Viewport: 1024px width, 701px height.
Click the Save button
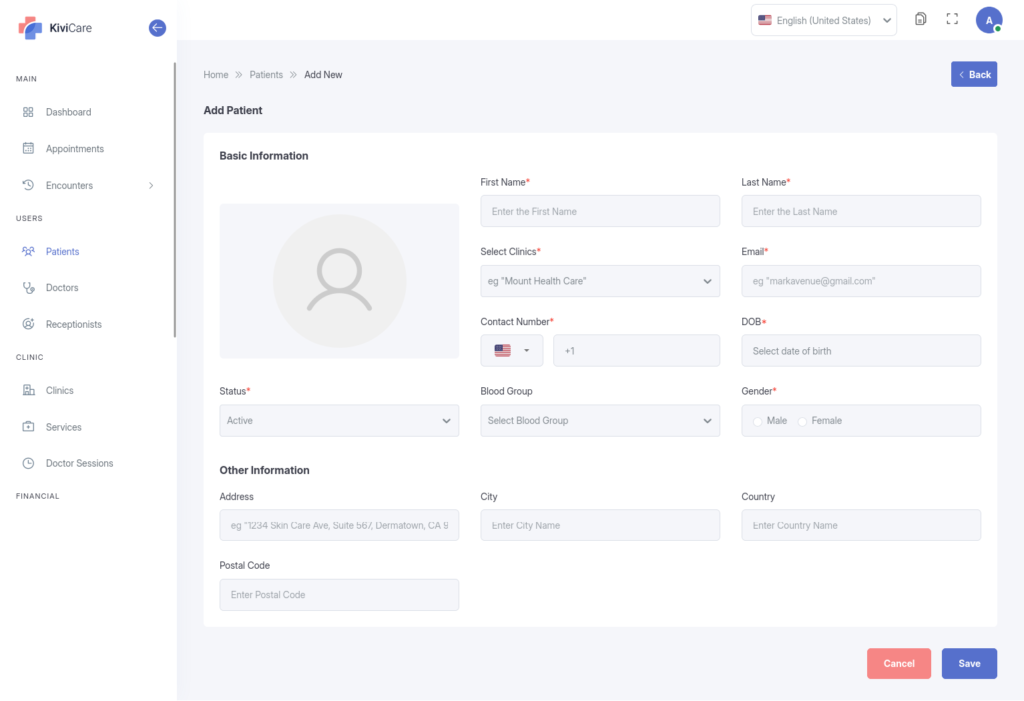968,664
